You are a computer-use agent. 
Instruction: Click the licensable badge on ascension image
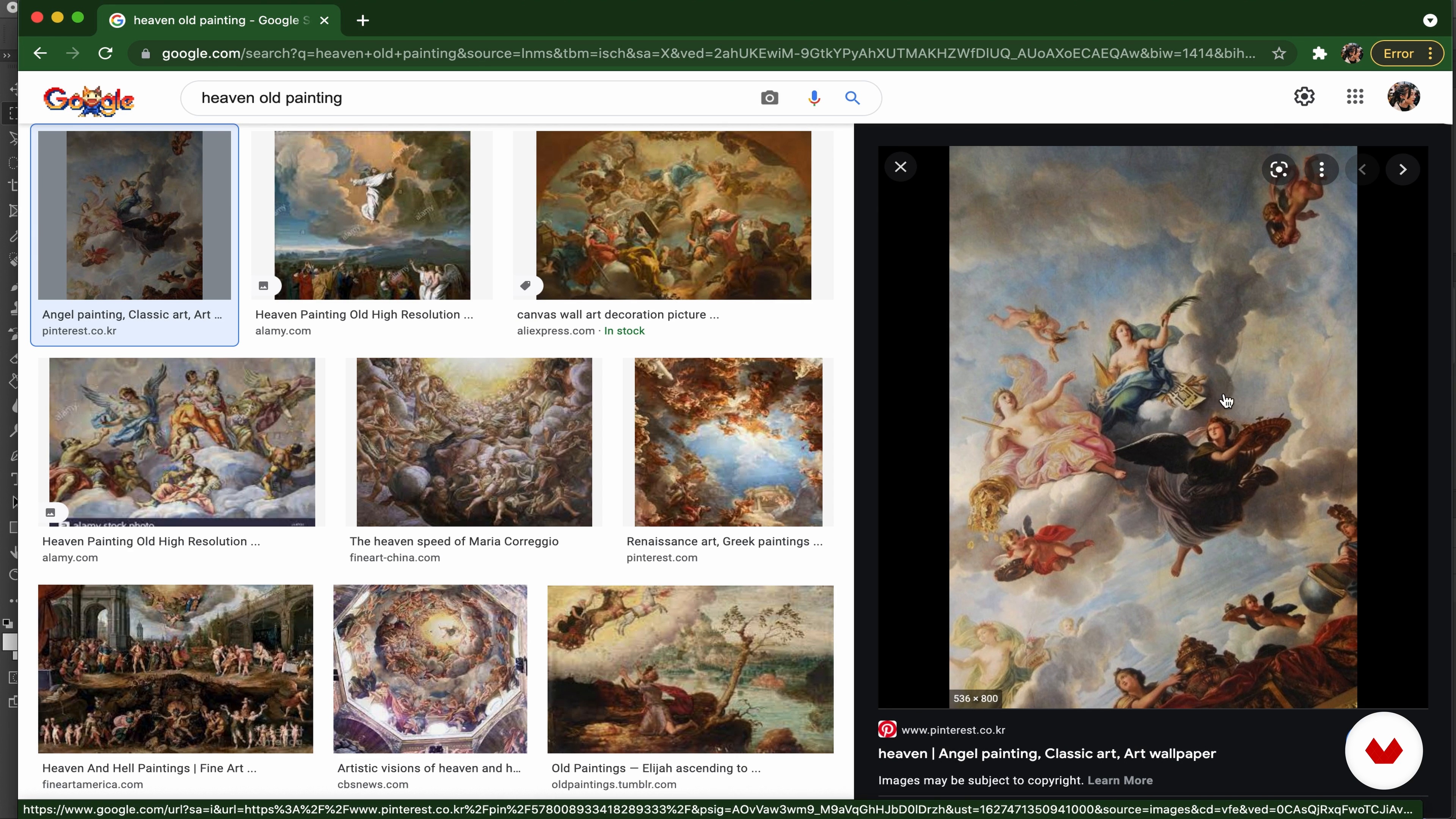[x=264, y=286]
